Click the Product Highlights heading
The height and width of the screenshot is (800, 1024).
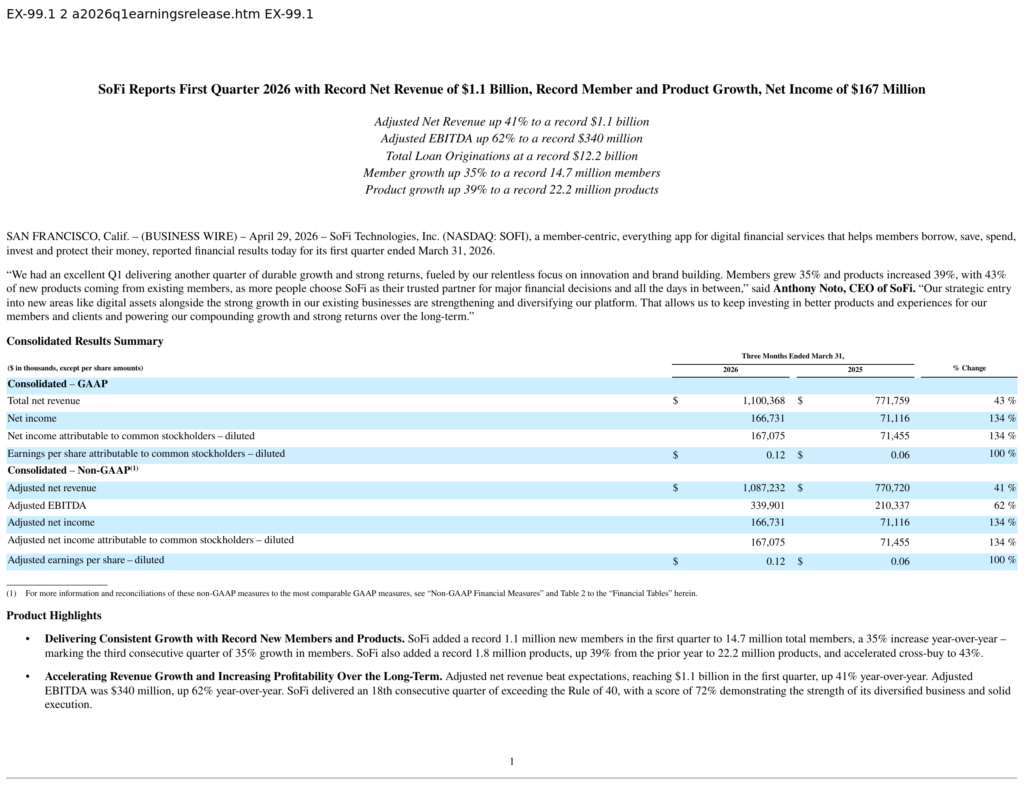coord(54,615)
